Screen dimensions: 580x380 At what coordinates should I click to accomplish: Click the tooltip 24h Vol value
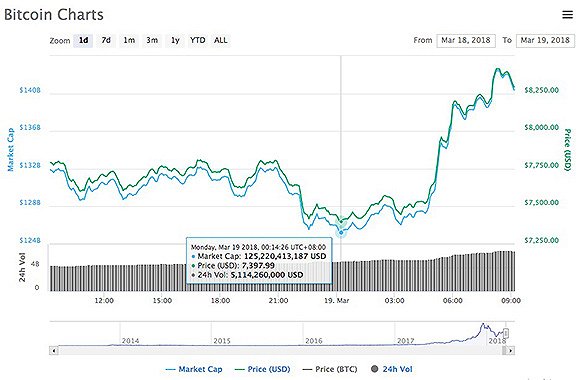[267, 275]
